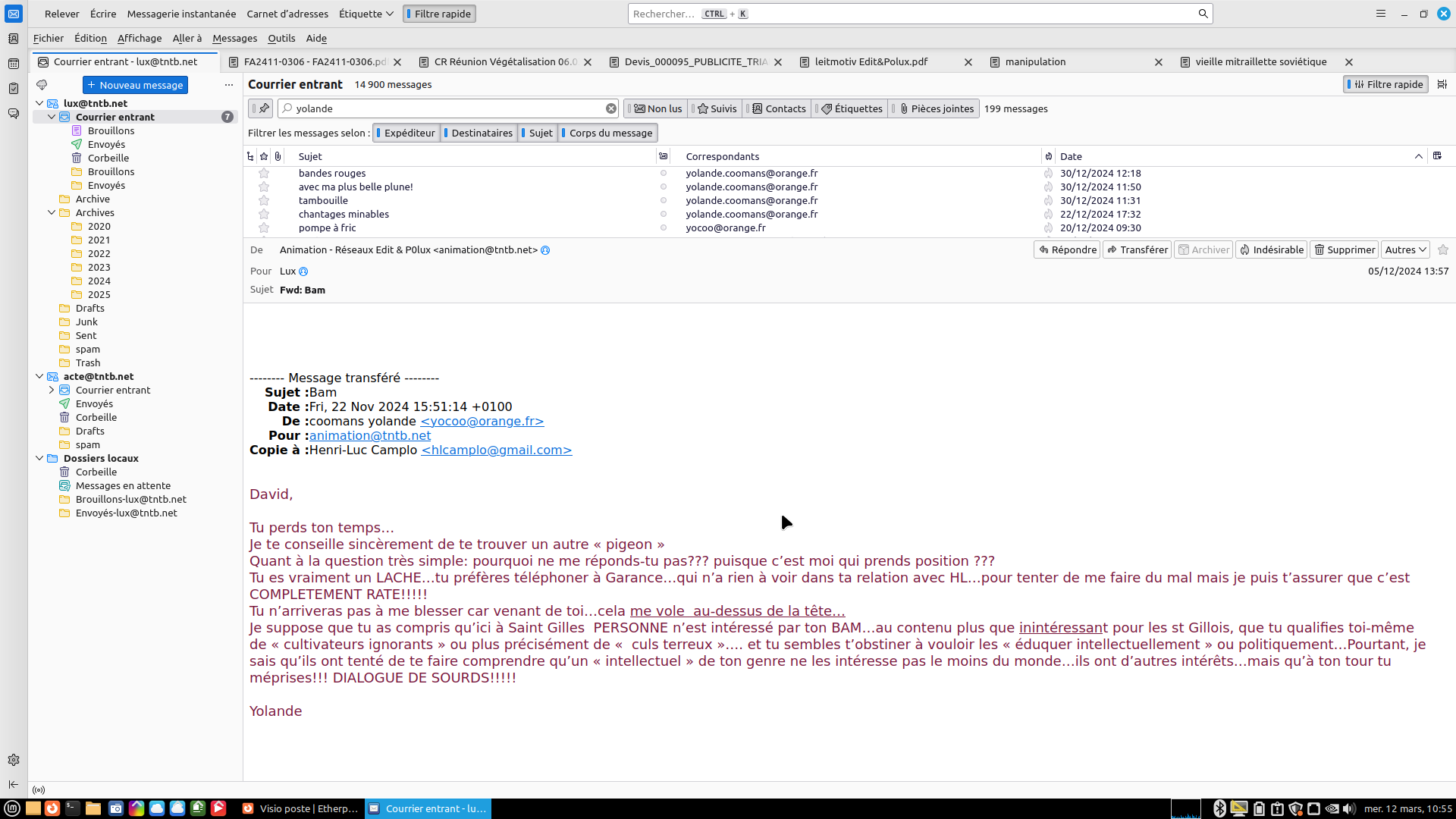Image resolution: width=1456 pixels, height=819 pixels.
Task: Open the Chat sidebar icon
Action: tap(13, 114)
